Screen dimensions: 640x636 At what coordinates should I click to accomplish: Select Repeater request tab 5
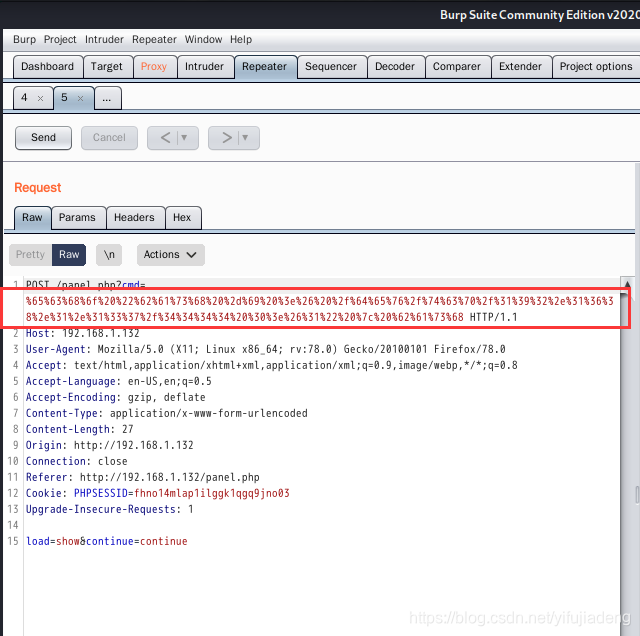64,98
